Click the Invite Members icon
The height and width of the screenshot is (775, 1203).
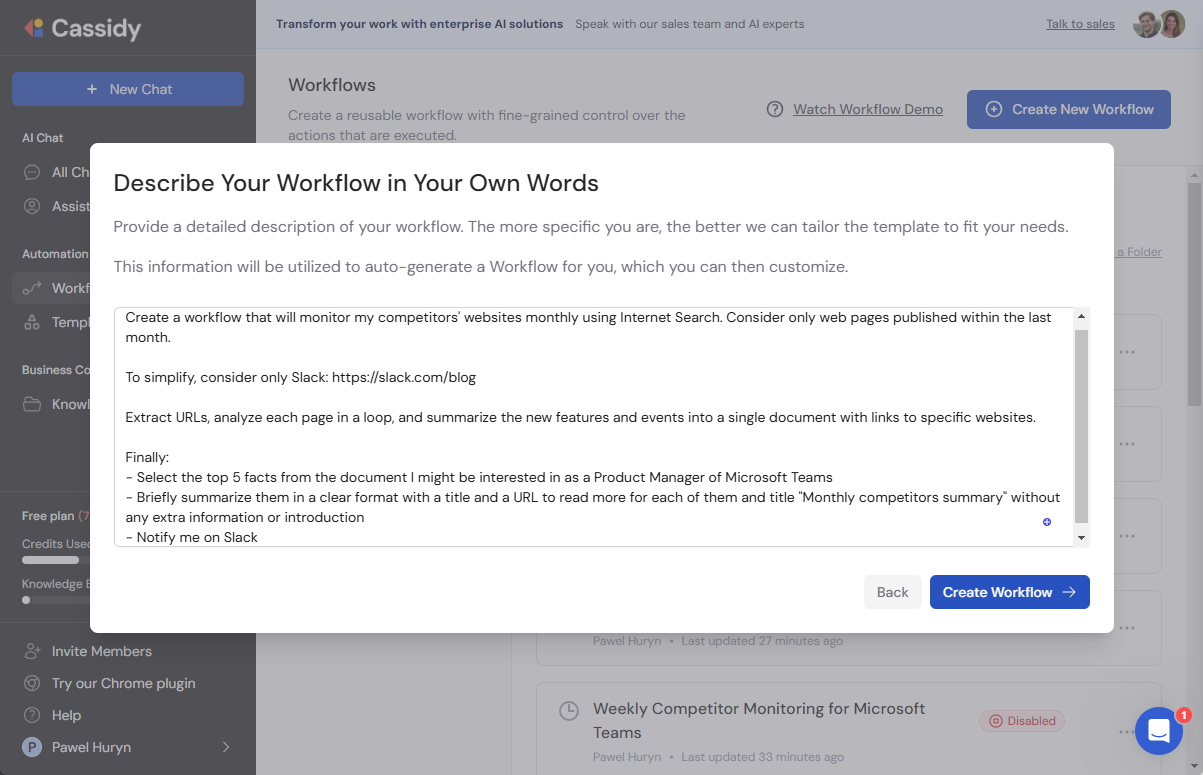coord(32,651)
